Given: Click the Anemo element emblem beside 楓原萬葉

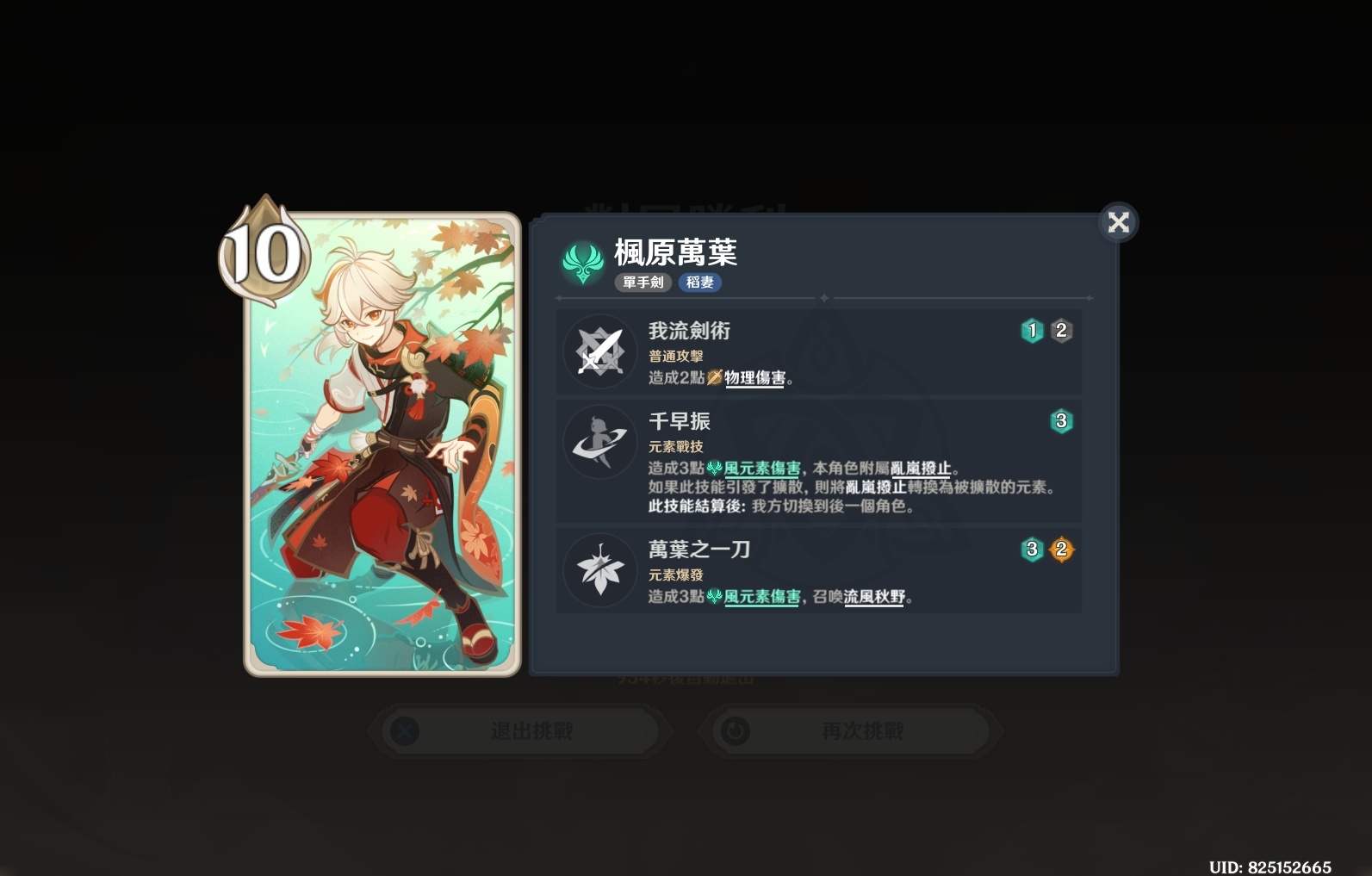Looking at the screenshot, I should [x=583, y=262].
